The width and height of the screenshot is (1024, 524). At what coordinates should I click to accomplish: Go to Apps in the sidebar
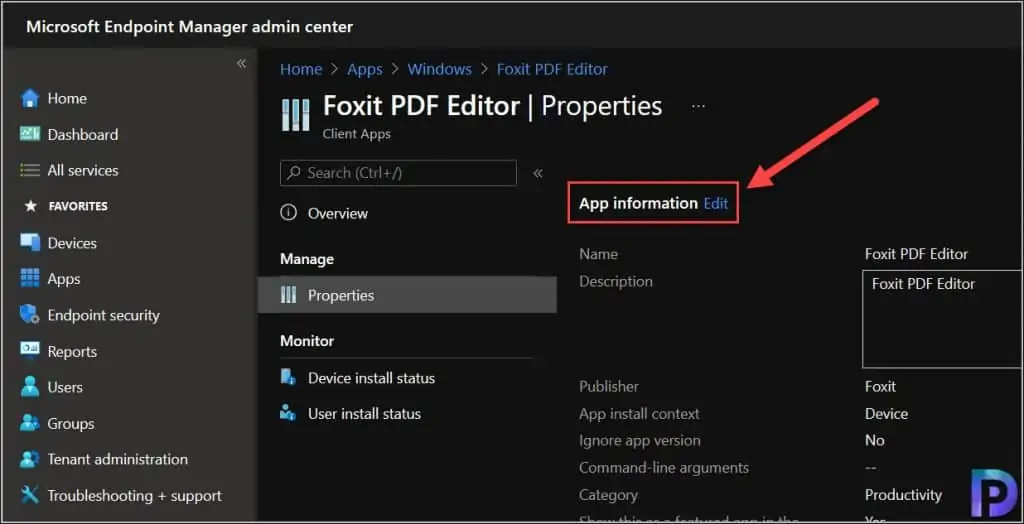(x=64, y=279)
